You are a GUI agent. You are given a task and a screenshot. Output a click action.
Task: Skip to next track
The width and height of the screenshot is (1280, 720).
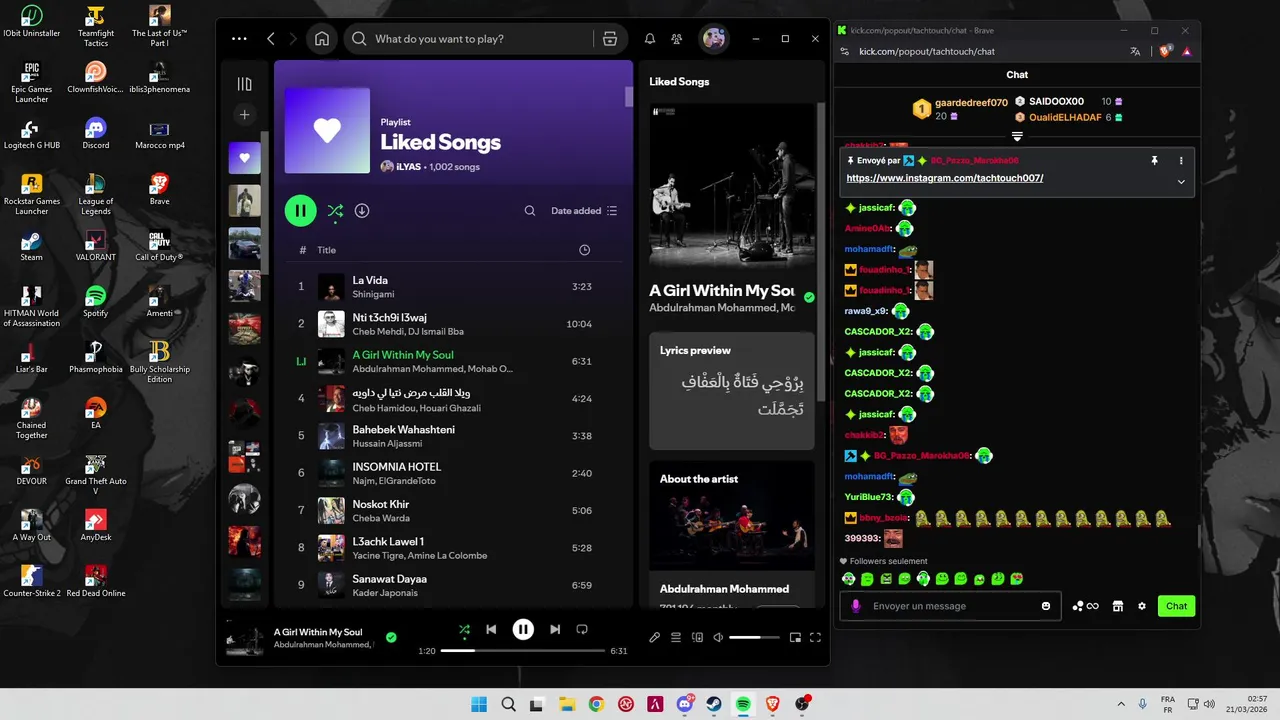click(555, 630)
